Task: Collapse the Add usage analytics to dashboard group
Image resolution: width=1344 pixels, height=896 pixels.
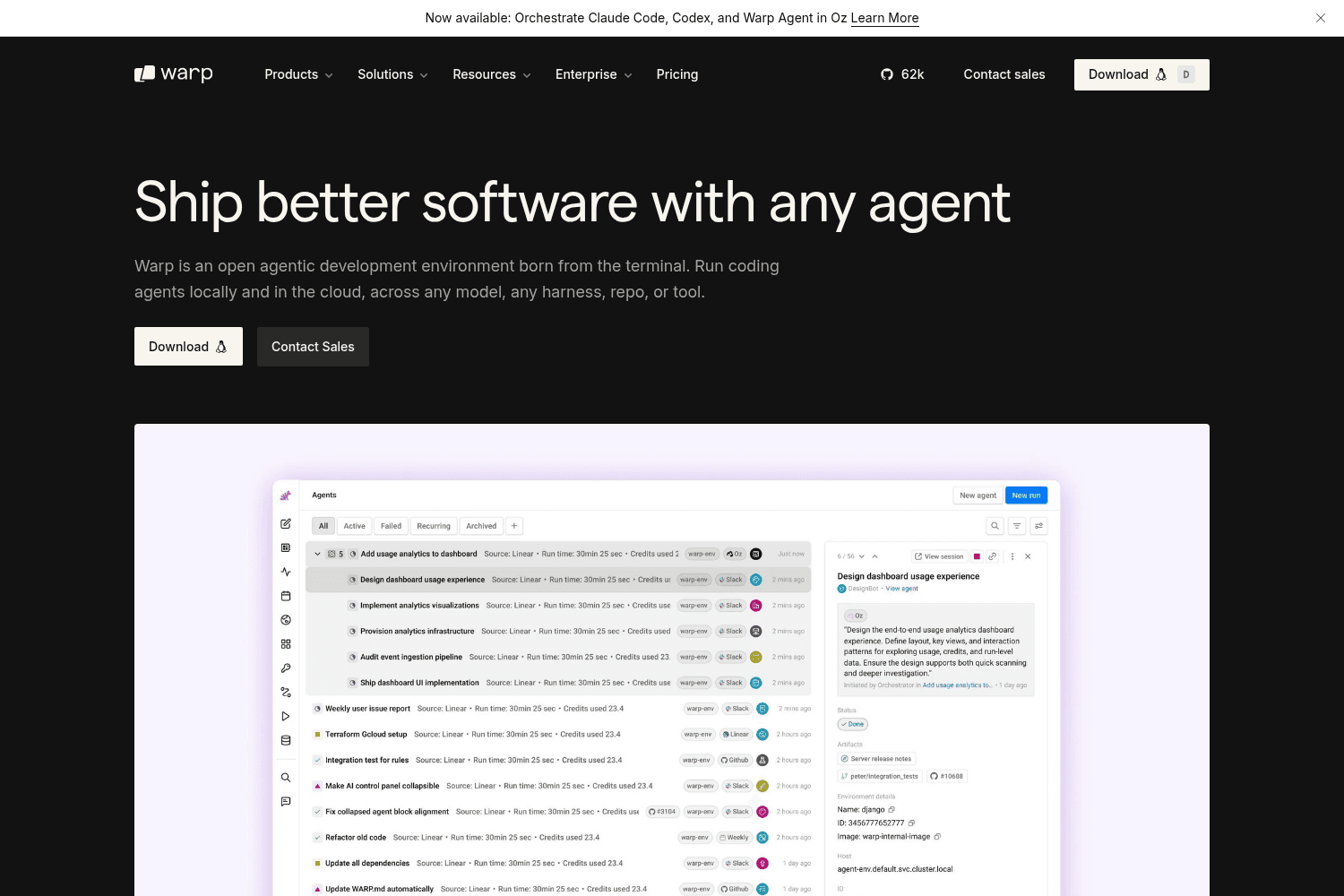Action: click(x=317, y=554)
